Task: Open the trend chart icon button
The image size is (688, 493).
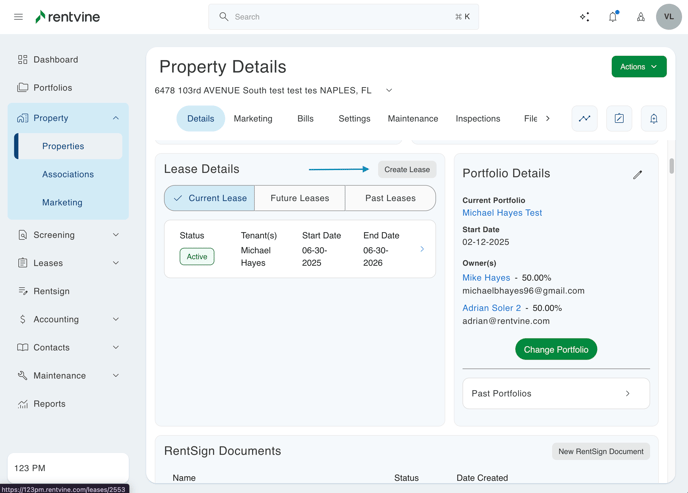Action: pos(585,119)
